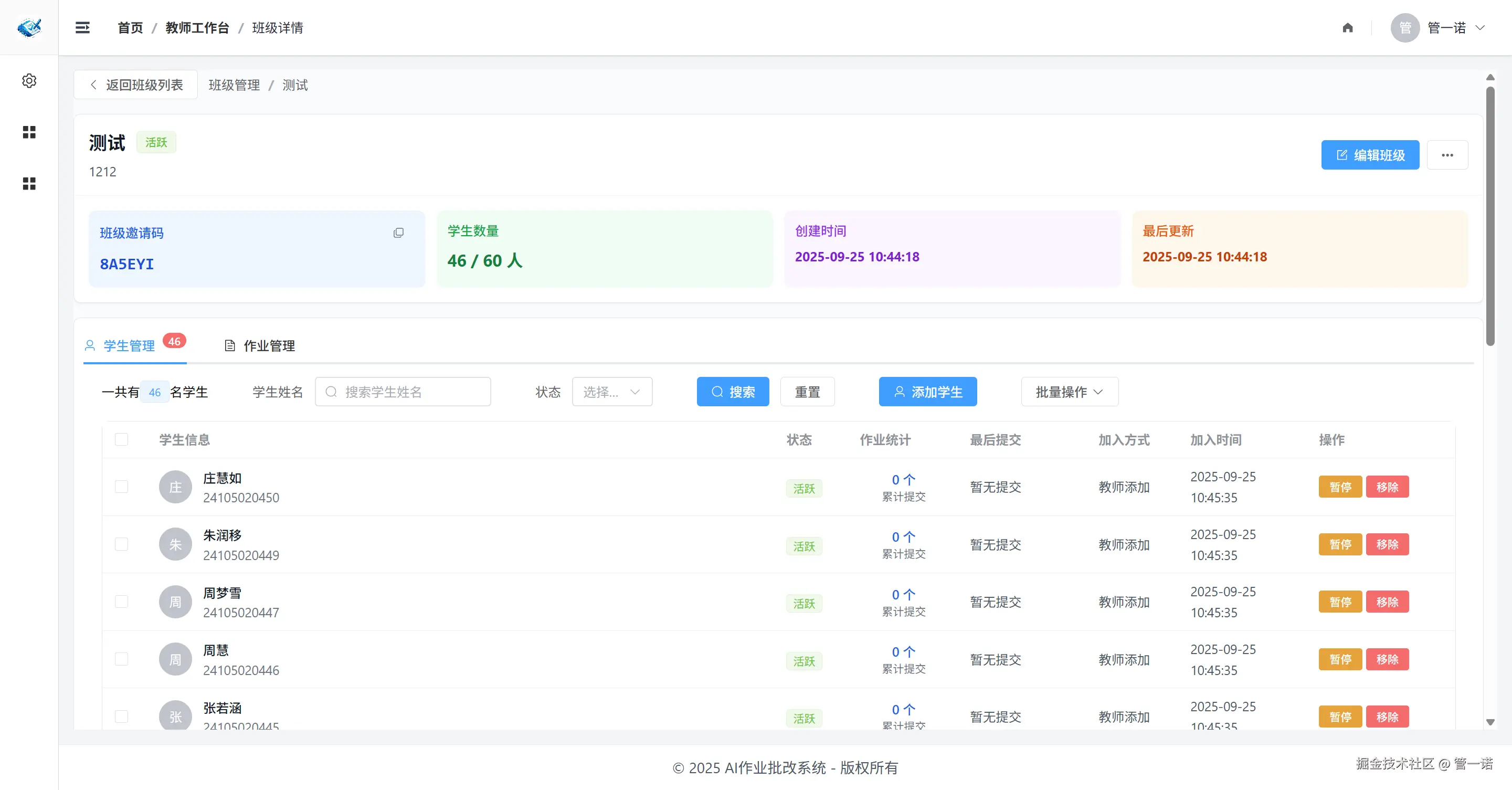Click the 添加学生 button
Image resolution: width=1512 pixels, height=790 pixels.
point(927,392)
